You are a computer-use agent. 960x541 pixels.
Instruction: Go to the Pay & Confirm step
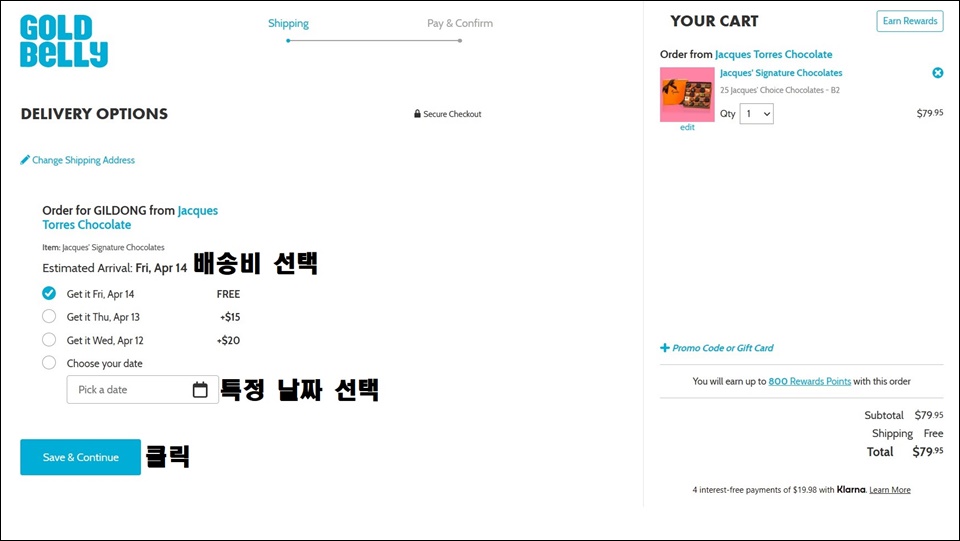pyautogui.click(x=460, y=23)
